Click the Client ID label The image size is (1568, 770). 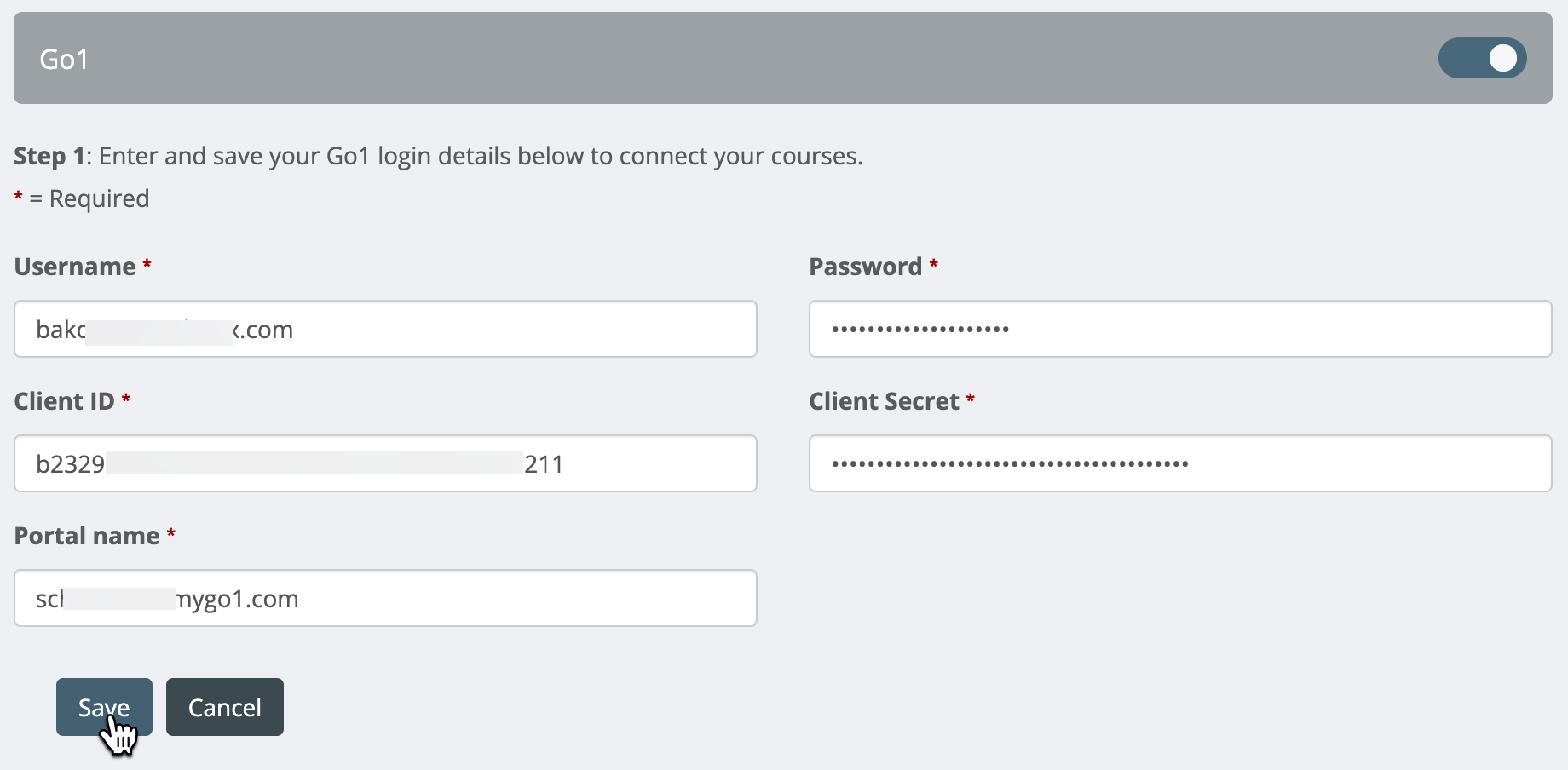pyautogui.click(x=64, y=401)
